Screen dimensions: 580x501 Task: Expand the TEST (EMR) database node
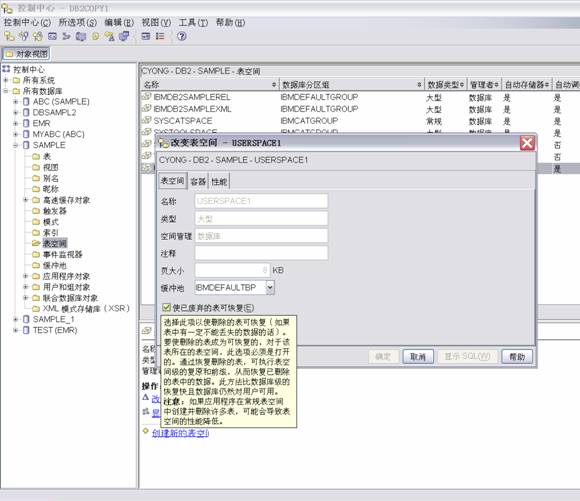coord(16,330)
